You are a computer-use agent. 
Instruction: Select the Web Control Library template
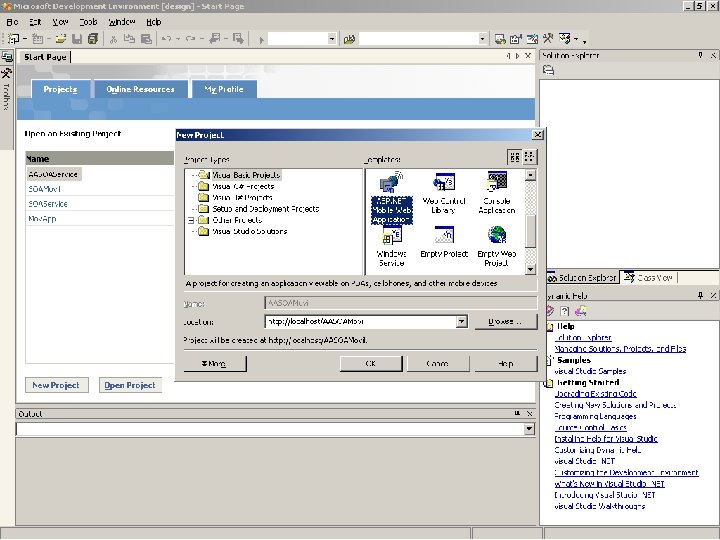444,193
